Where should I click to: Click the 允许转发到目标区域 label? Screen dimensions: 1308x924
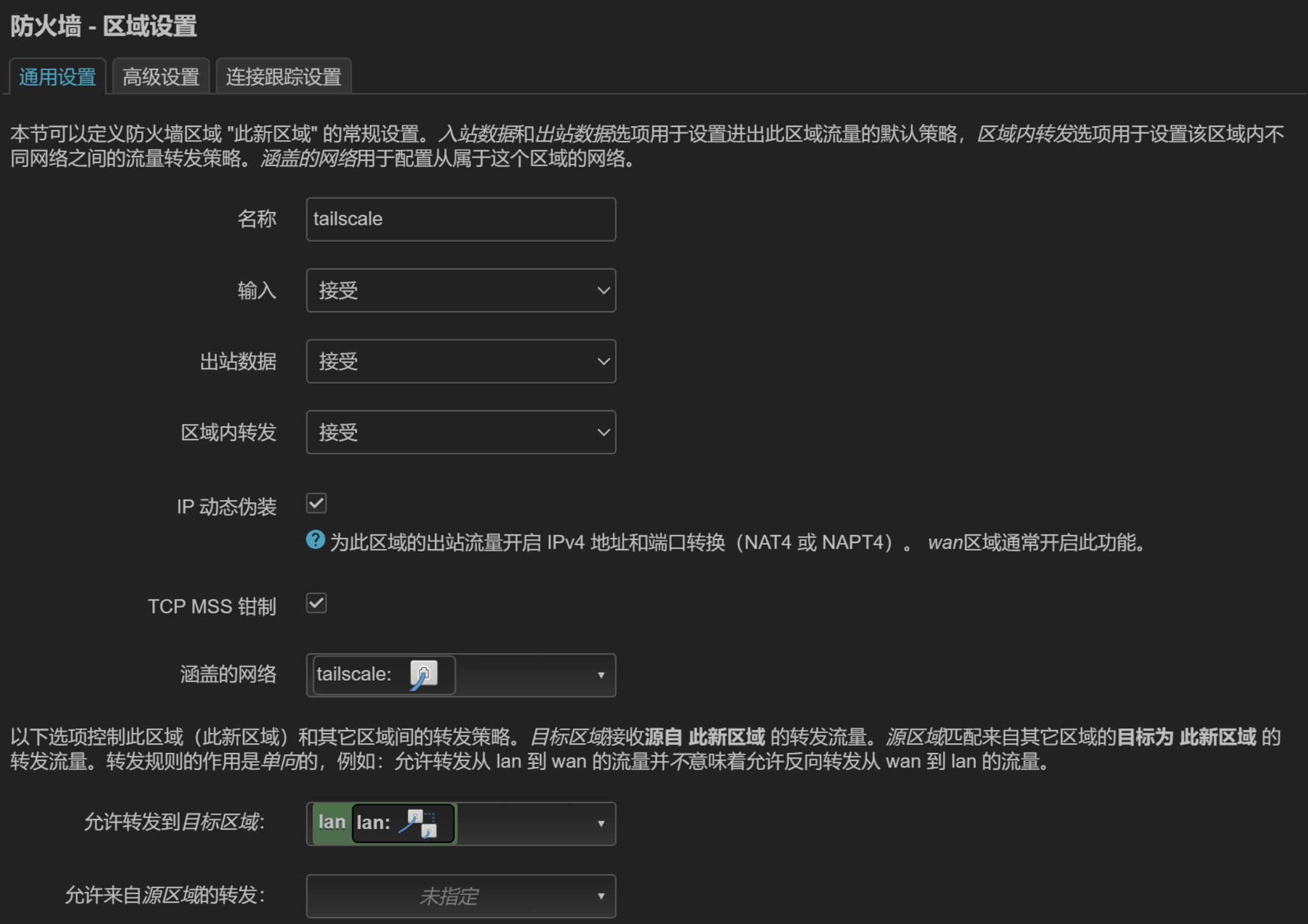(174, 822)
